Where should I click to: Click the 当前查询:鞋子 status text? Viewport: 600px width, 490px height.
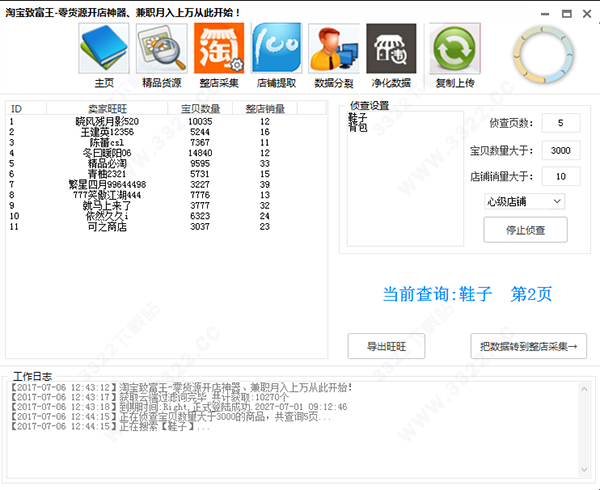[437, 294]
